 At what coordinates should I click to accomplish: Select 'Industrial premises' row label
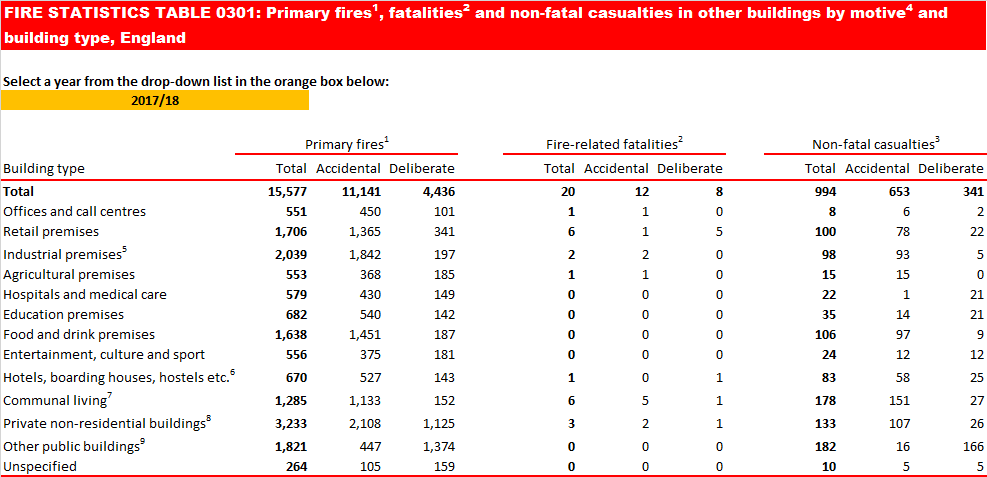point(65,254)
